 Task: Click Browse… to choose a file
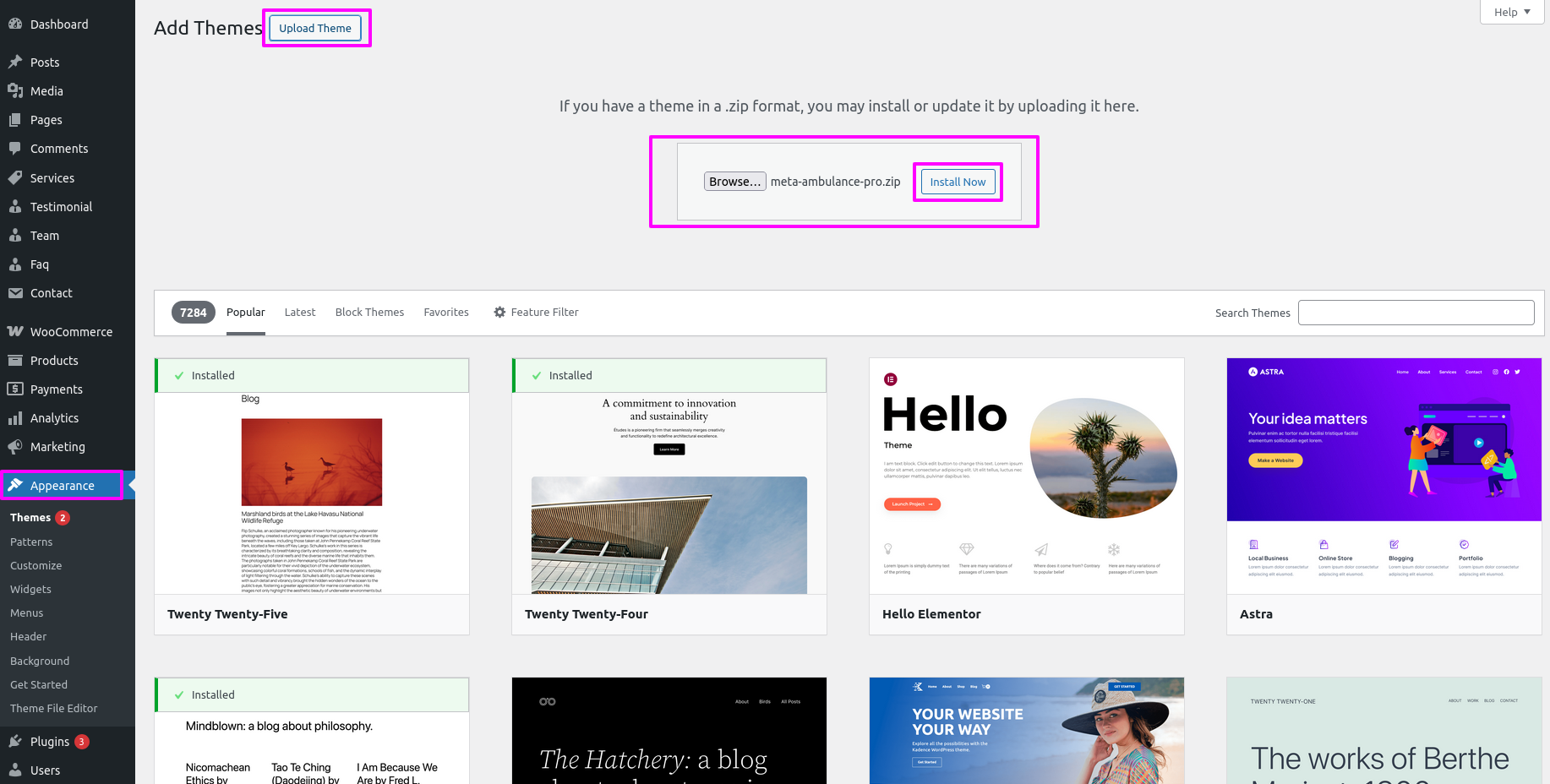pyautogui.click(x=735, y=182)
